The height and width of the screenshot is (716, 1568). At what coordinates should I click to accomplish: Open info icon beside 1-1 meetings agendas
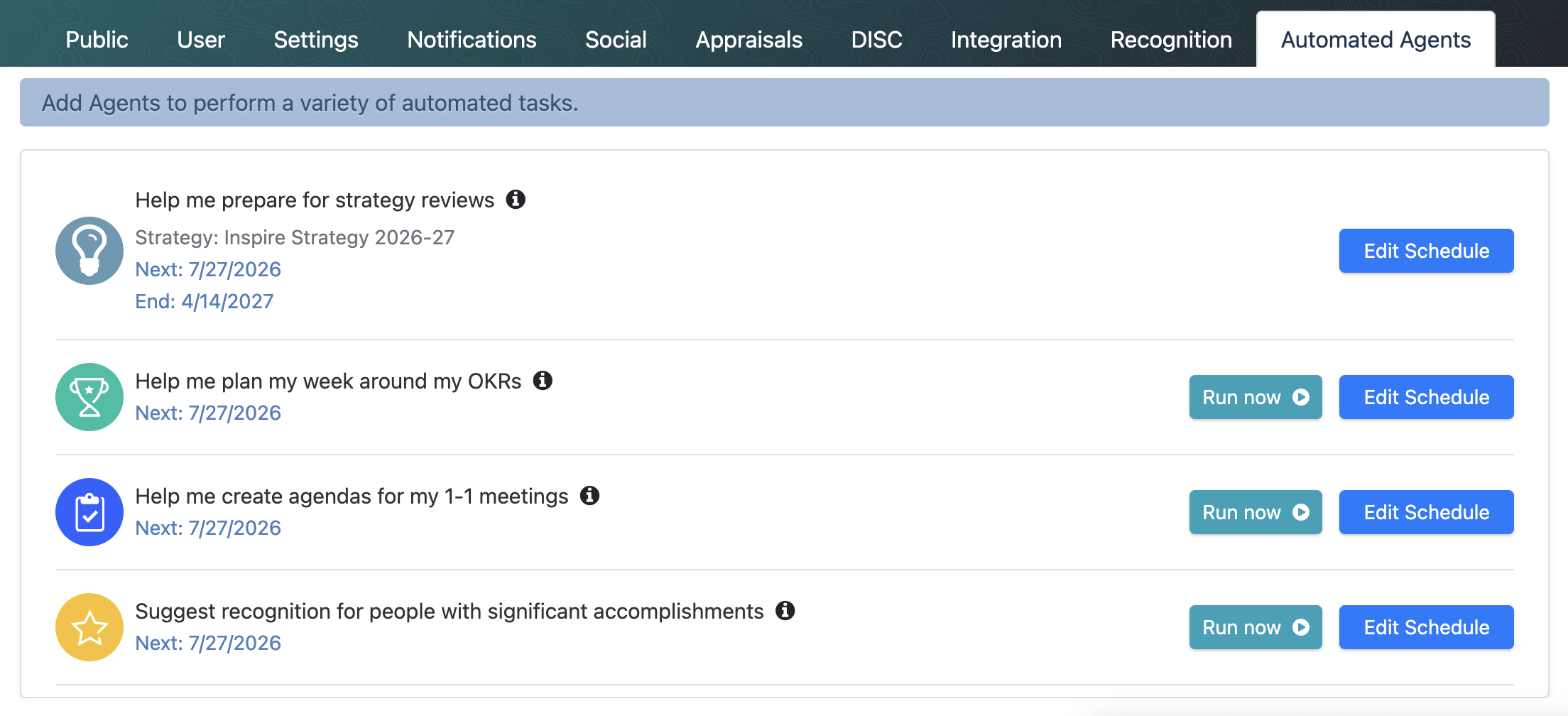[589, 496]
